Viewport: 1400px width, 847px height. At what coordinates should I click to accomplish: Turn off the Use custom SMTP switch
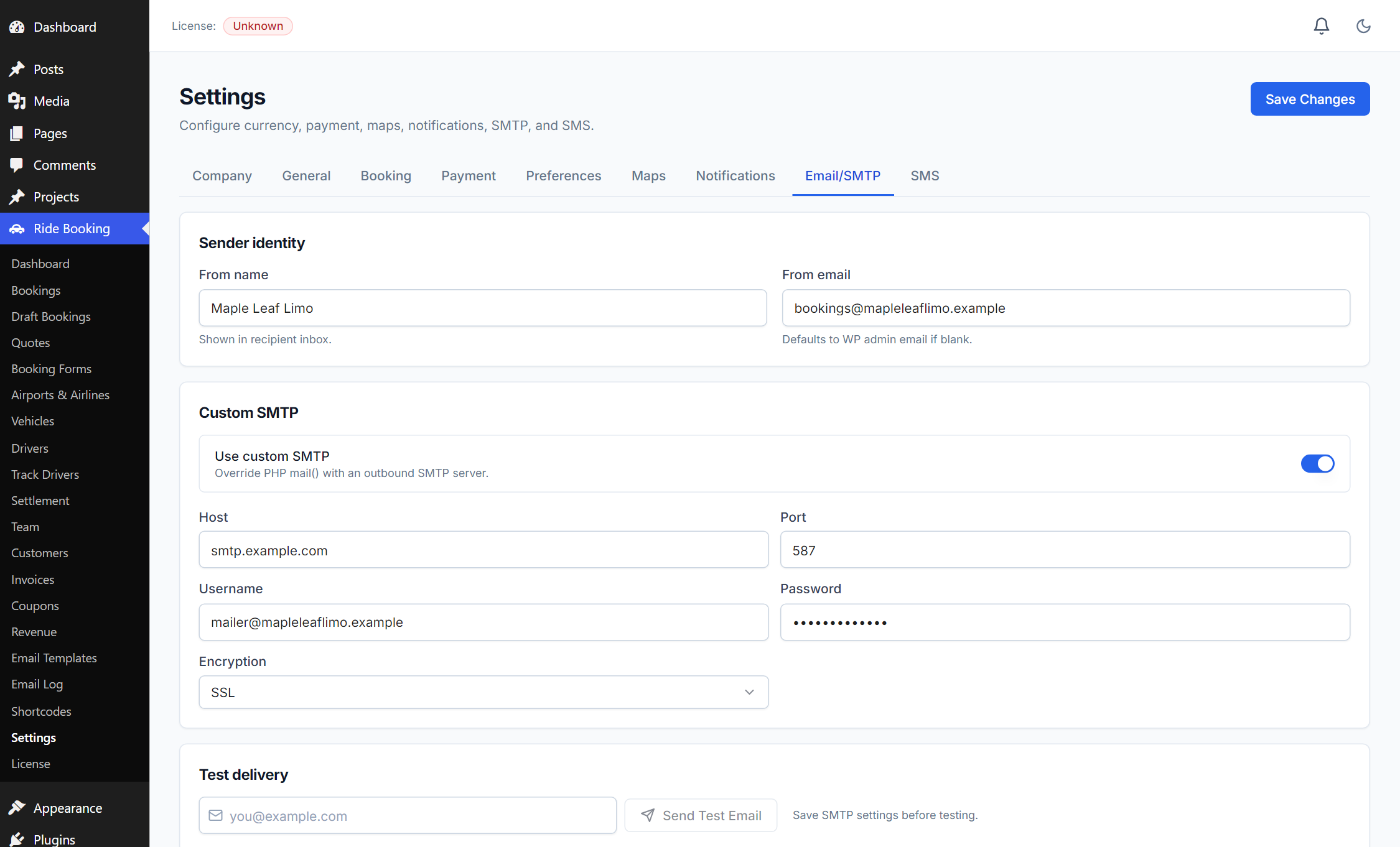click(1317, 463)
